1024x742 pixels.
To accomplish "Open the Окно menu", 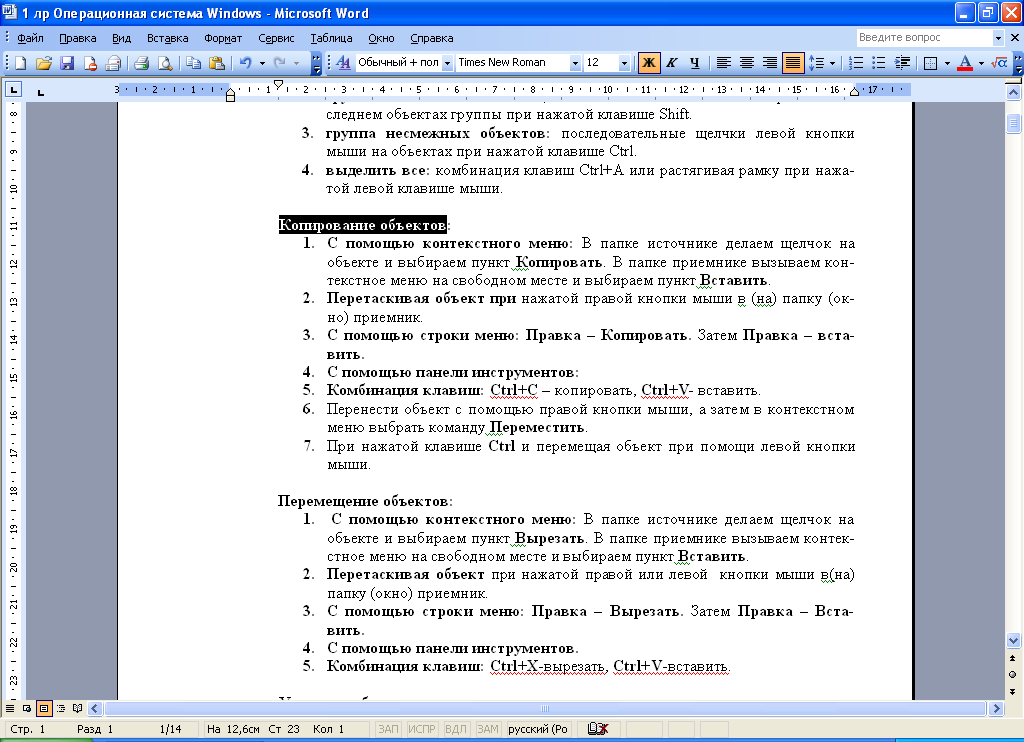I will pos(381,39).
